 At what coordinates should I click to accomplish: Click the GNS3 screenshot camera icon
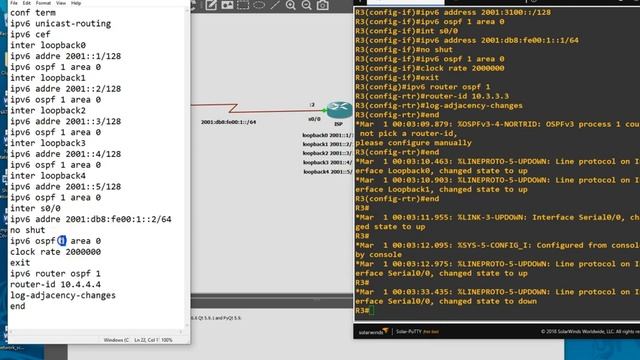click(x=322, y=5)
